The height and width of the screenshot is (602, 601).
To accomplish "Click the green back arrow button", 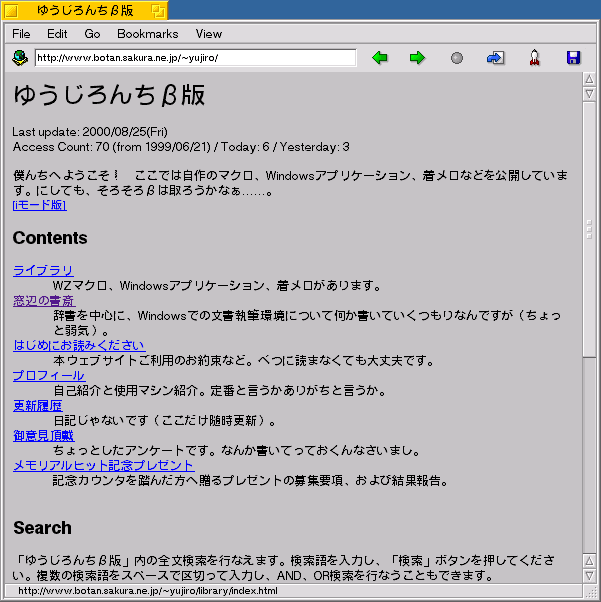I will pos(380,58).
